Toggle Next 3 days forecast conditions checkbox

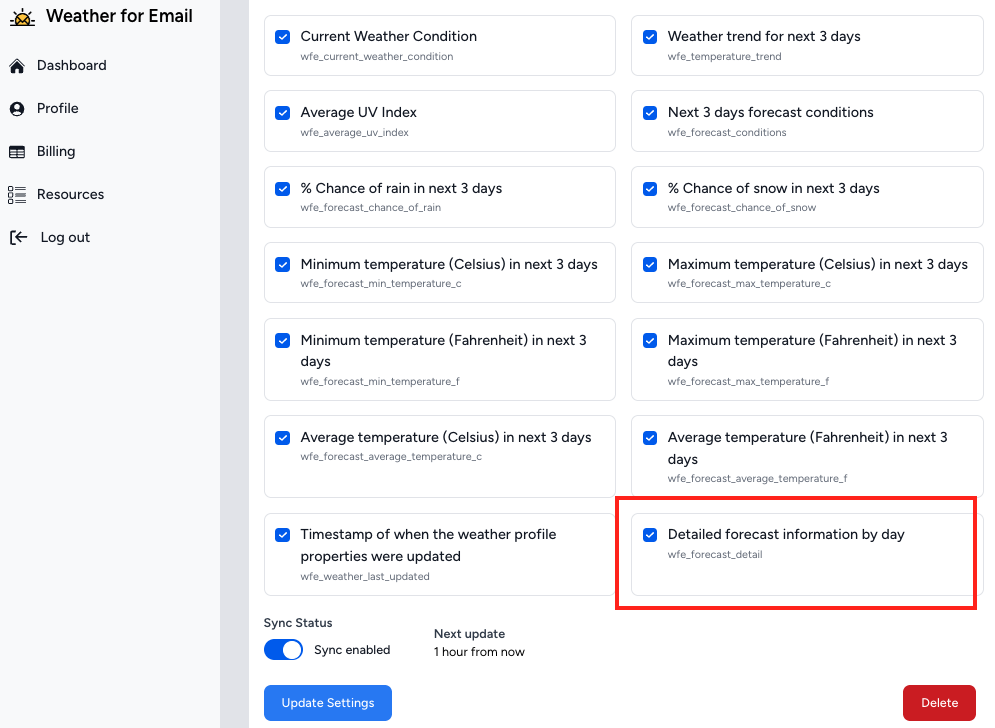650,113
